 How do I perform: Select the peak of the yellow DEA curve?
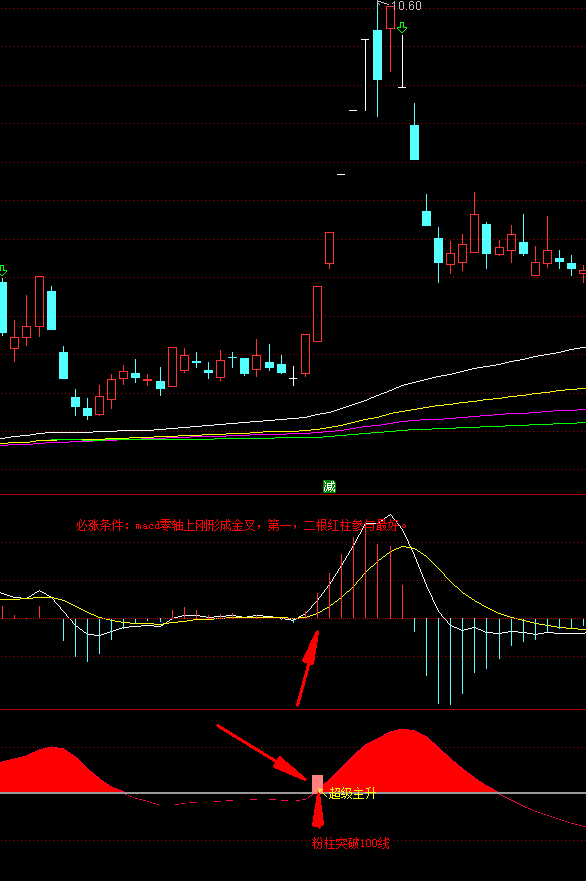(403, 546)
